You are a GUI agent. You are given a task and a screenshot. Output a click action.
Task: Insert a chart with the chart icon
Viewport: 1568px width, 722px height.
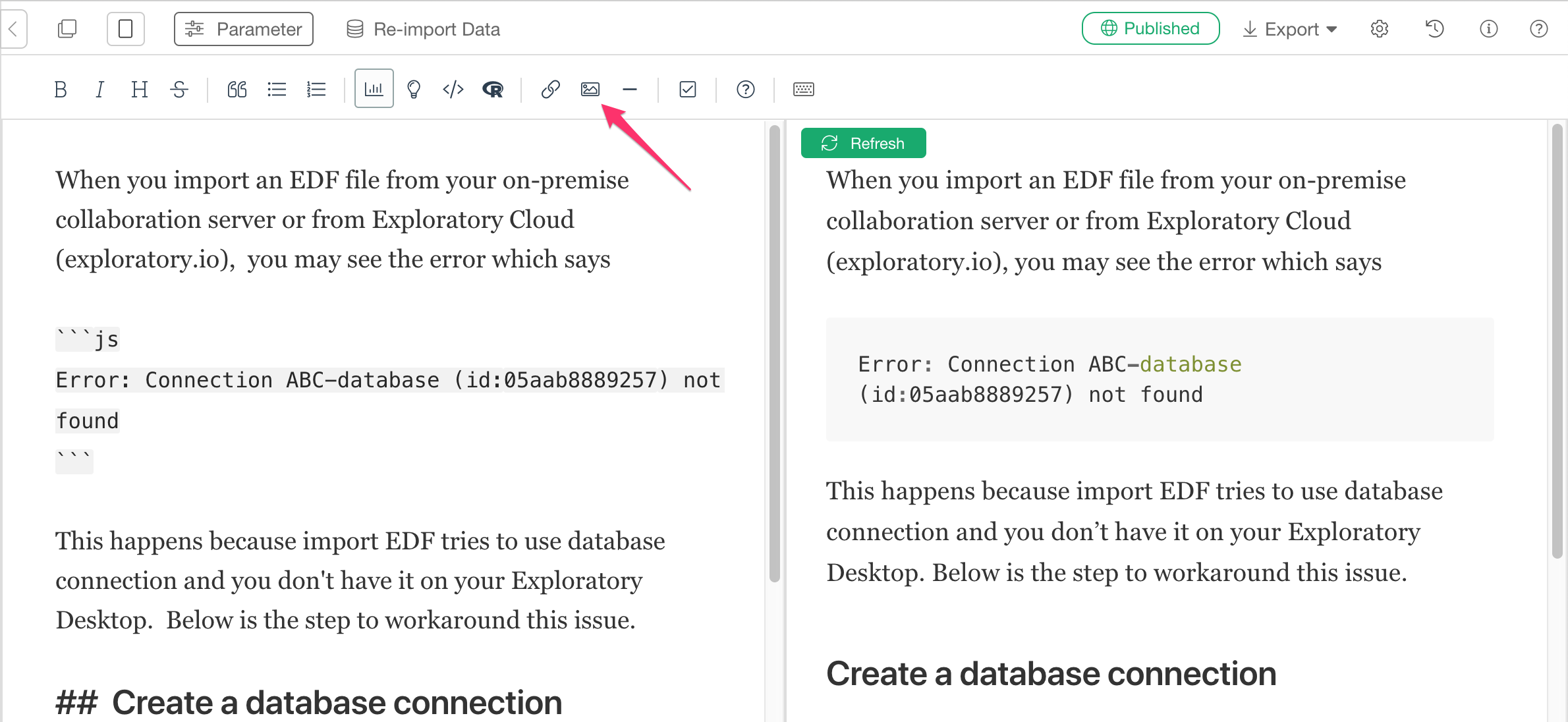tap(374, 88)
